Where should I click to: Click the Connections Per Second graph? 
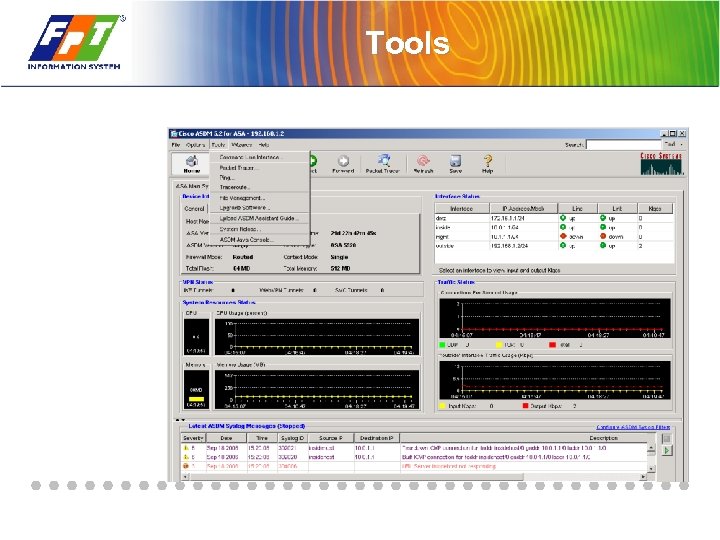(x=555, y=318)
